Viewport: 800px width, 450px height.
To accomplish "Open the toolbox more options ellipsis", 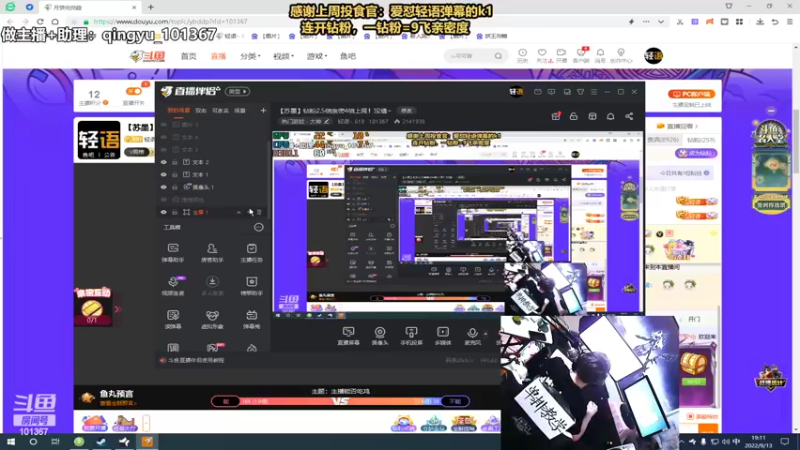I will pos(259,227).
